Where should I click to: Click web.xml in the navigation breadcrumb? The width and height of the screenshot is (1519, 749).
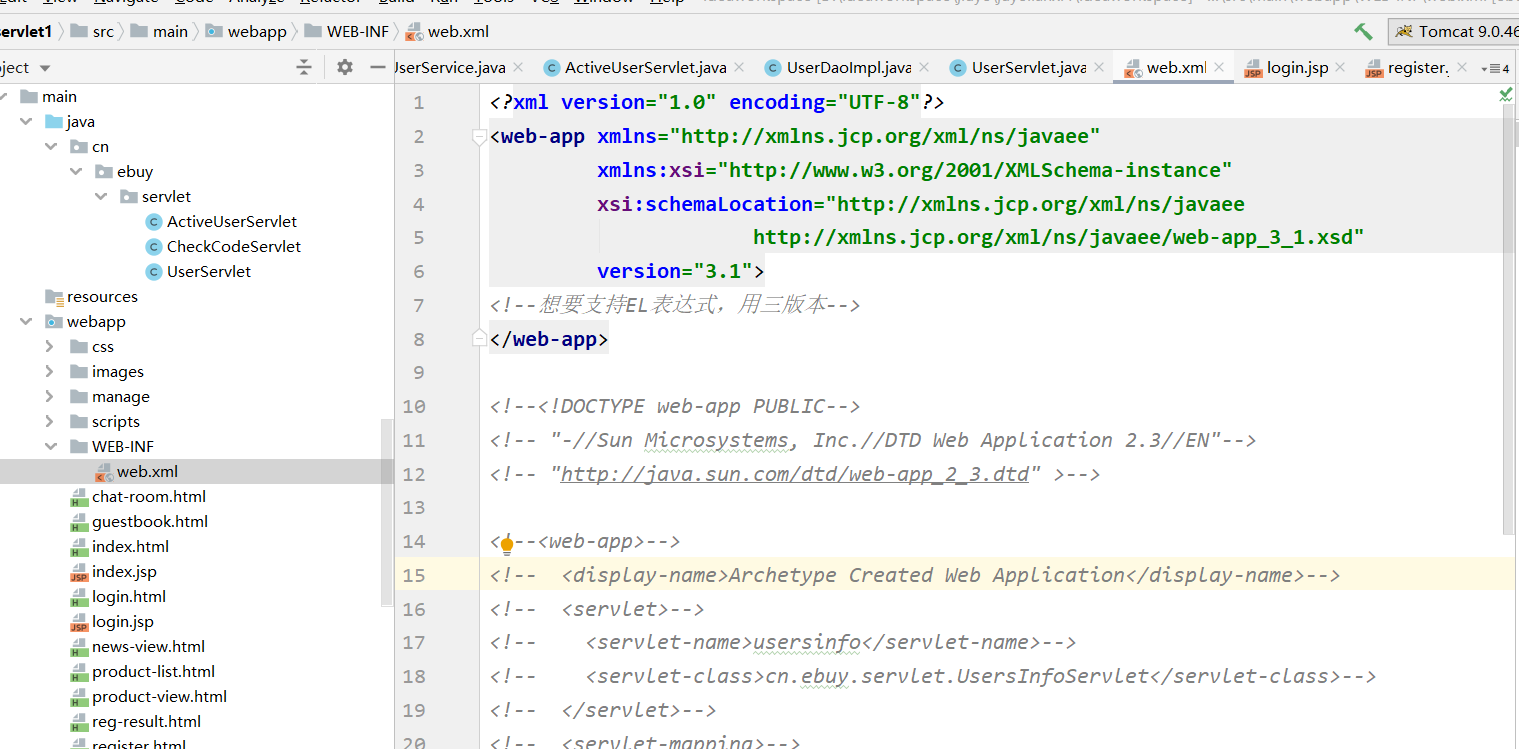tap(448, 32)
